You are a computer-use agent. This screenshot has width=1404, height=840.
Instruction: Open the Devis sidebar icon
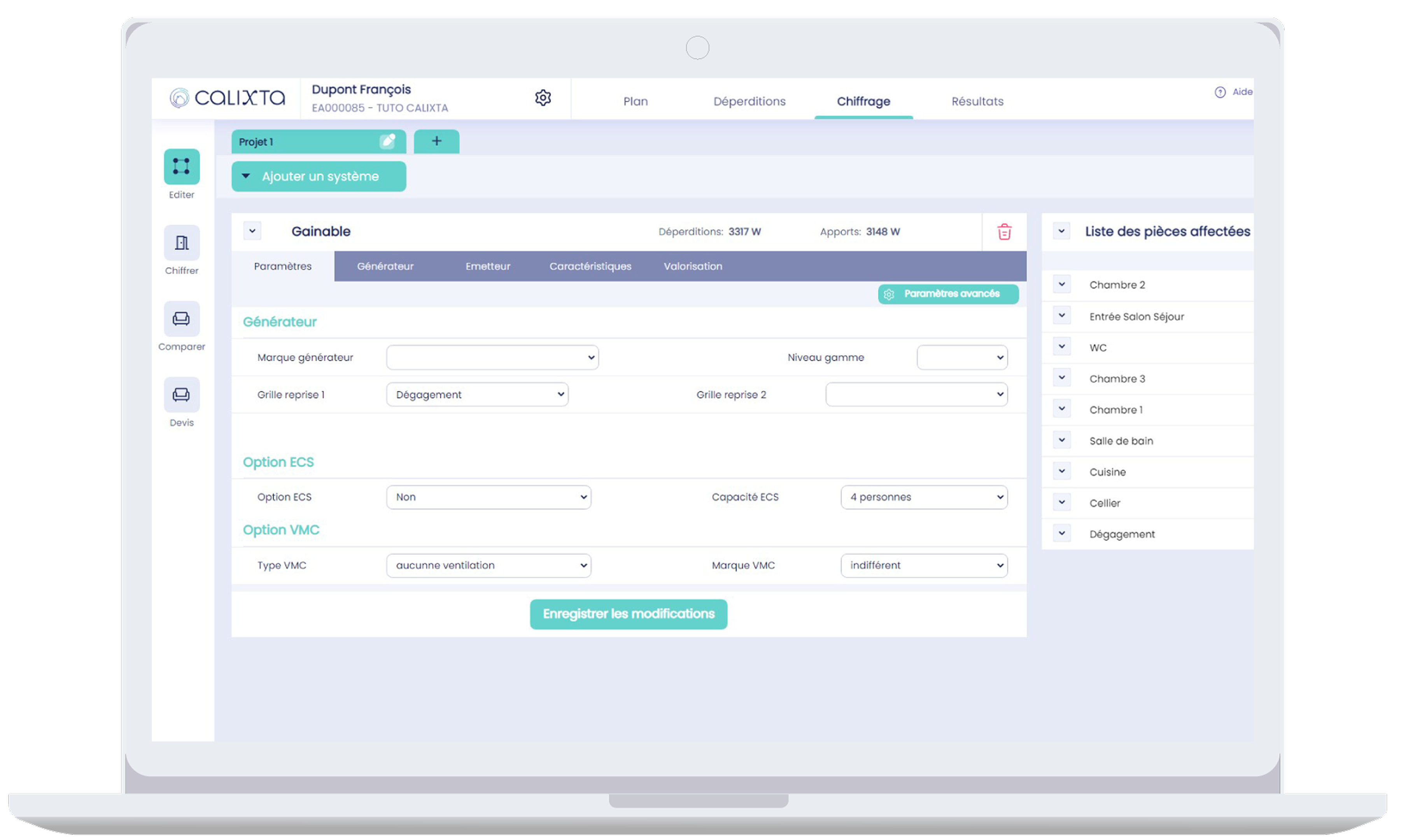[x=182, y=395]
